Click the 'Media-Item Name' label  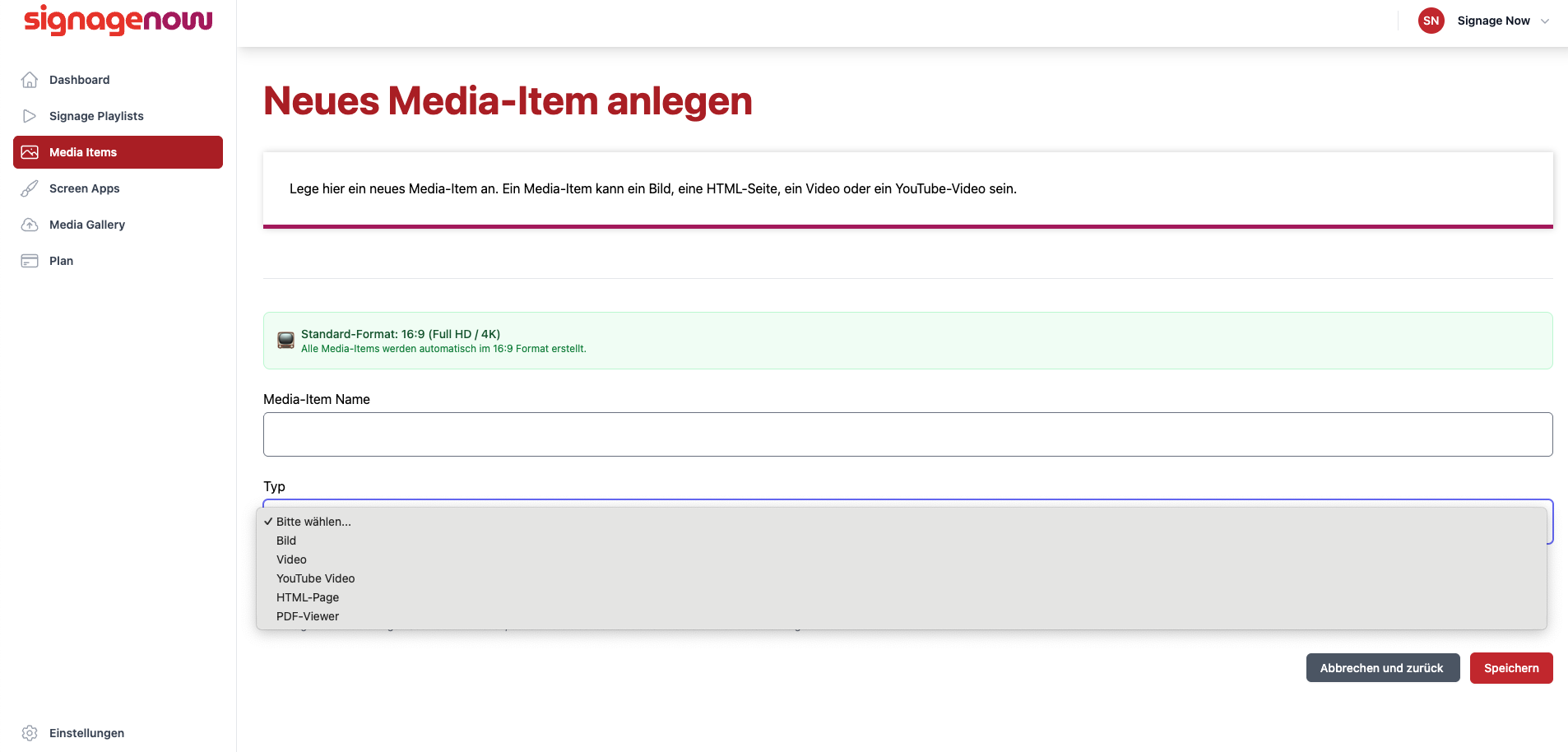[x=317, y=399]
